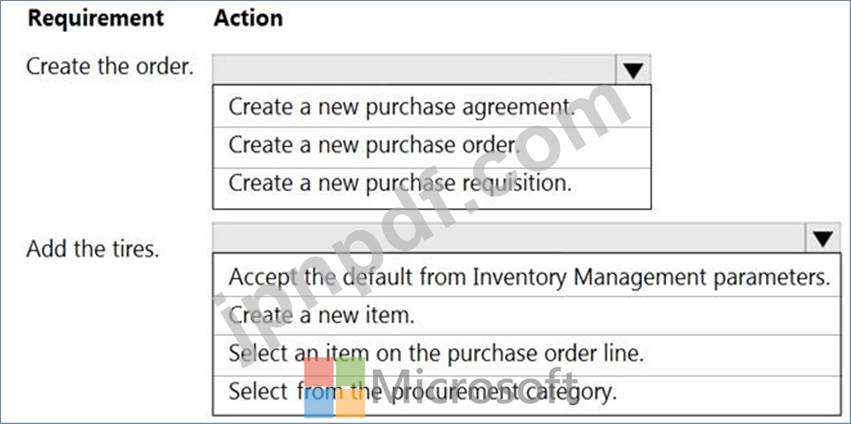Click the green square of Microsoft logo
Screen dimensions: 851x424
coord(350,371)
